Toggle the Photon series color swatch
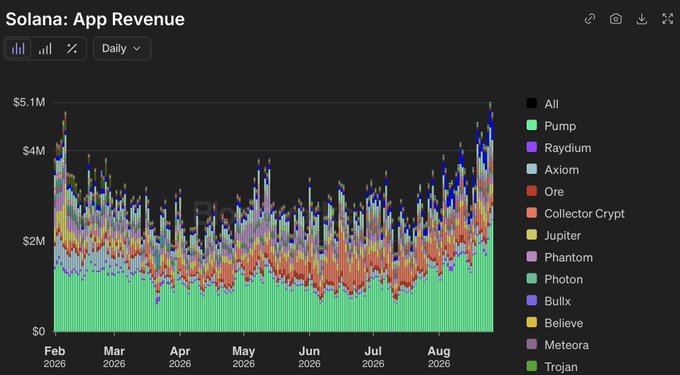 coord(532,279)
